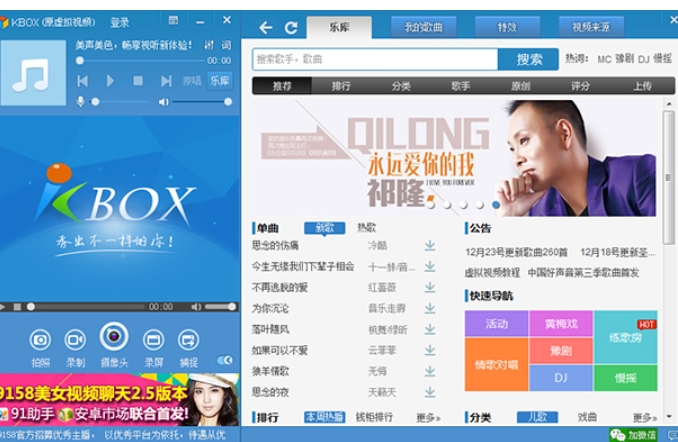
Task: Click the 乐库 button beside playback controls
Action: 220,81
